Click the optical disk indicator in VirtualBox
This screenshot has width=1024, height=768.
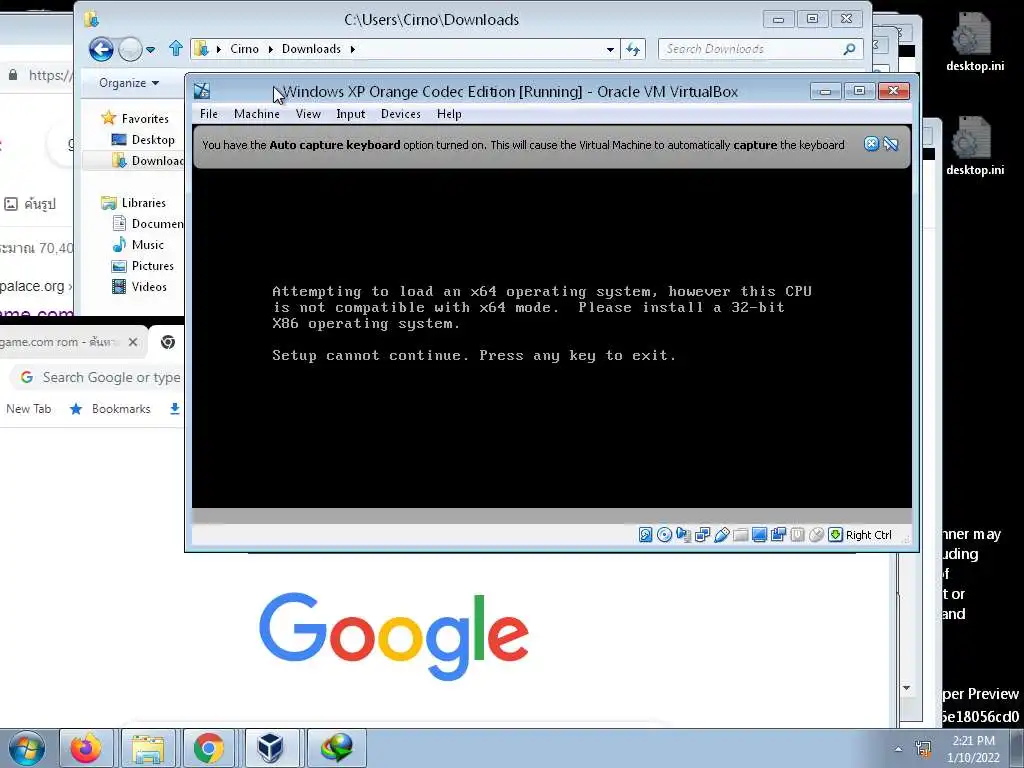pos(664,535)
